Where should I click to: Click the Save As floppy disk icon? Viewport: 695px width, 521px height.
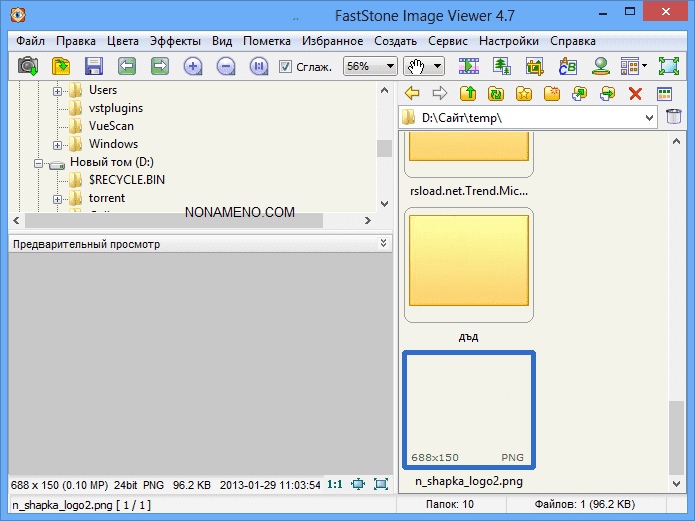[x=94, y=67]
